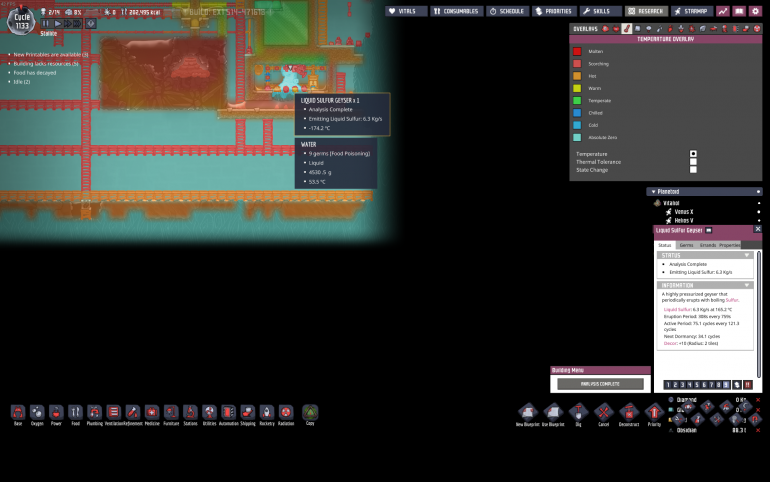Set priority level 9
Viewport: 770px width, 482px height.
pyautogui.click(x=726, y=385)
